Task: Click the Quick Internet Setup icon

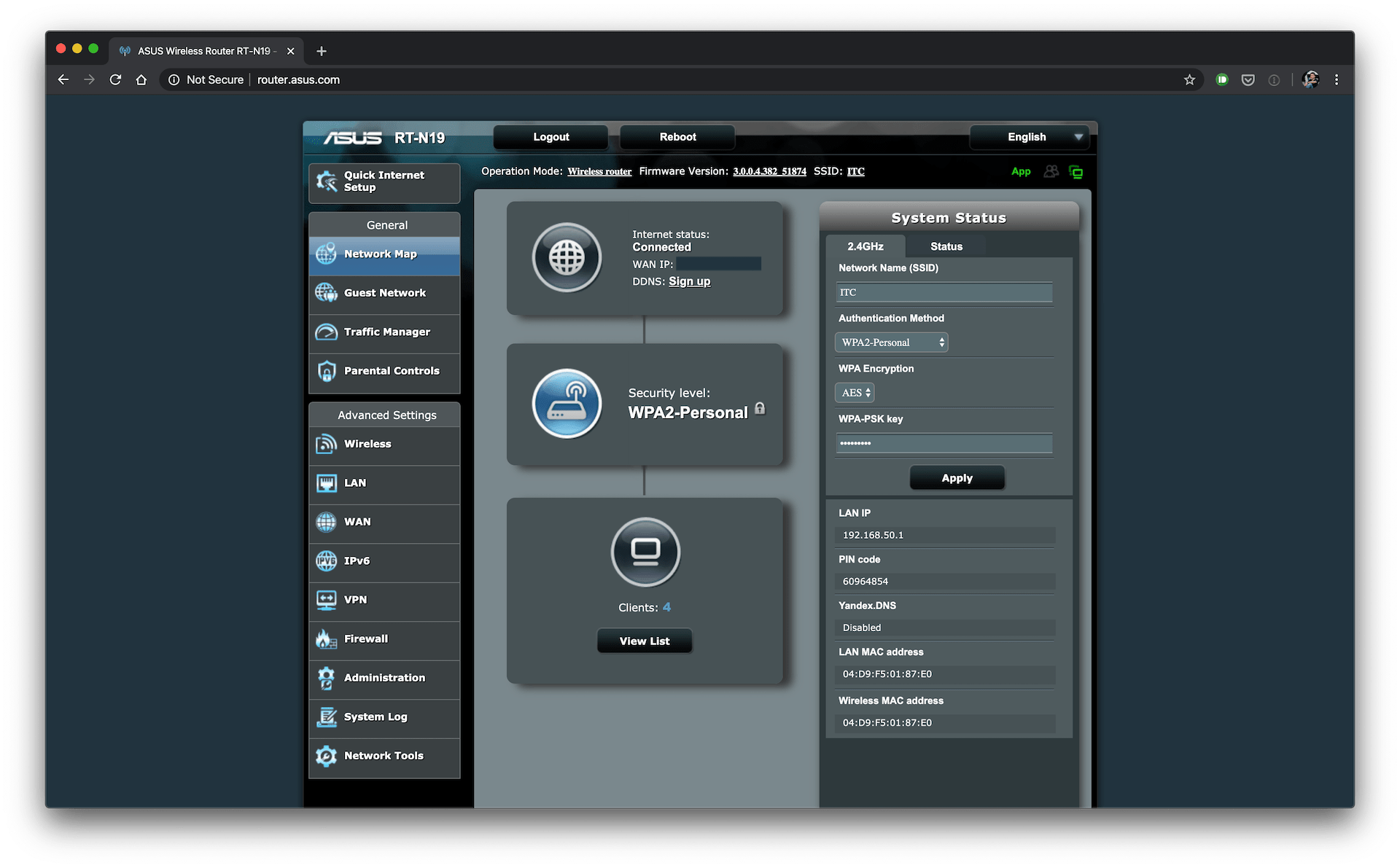Action: [x=326, y=181]
